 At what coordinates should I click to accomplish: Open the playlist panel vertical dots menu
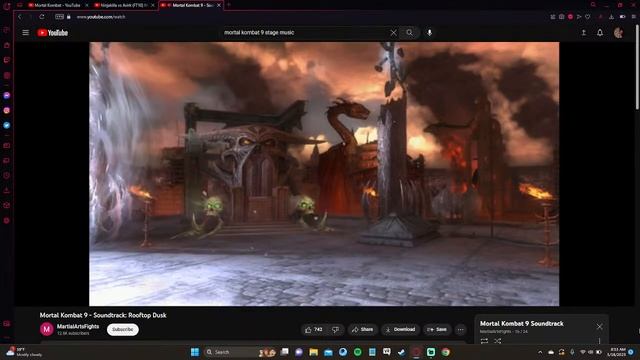(x=599, y=341)
